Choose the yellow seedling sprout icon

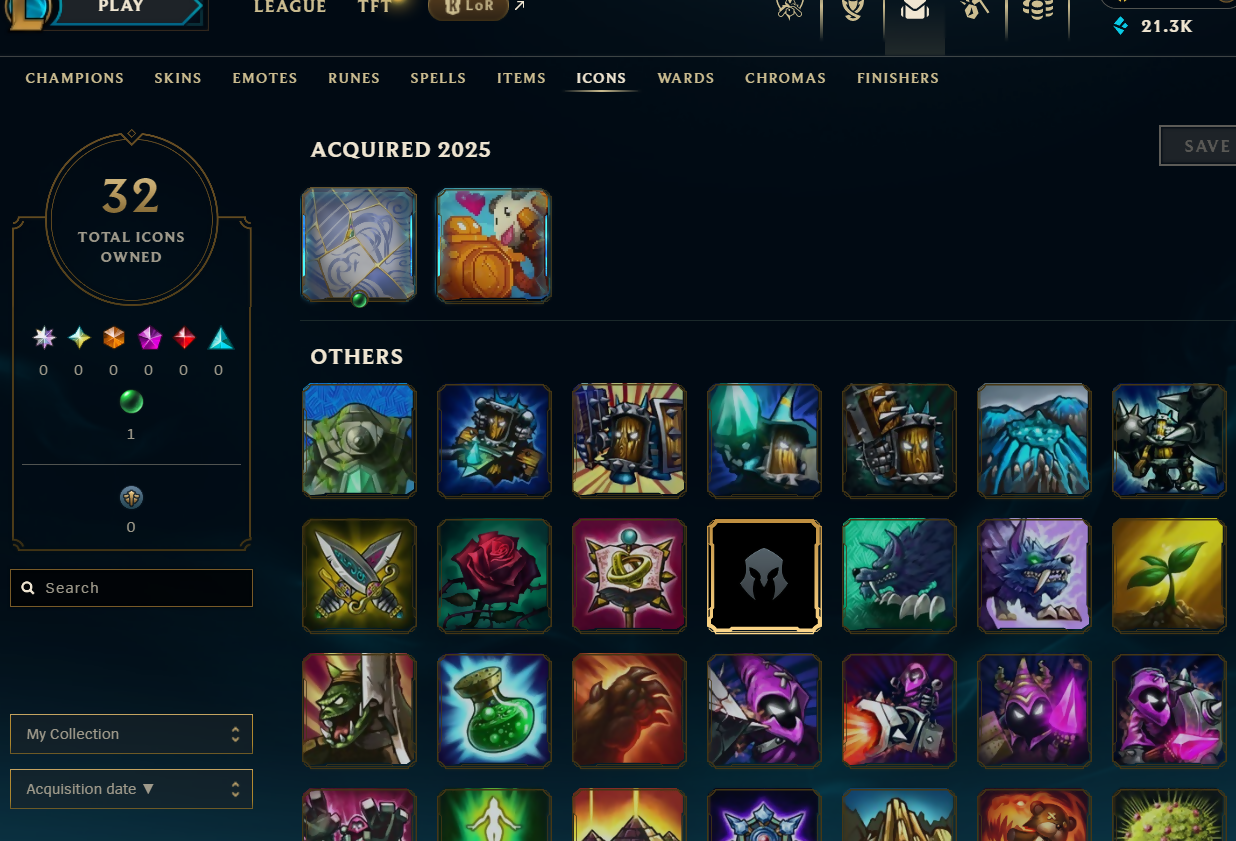point(1169,576)
